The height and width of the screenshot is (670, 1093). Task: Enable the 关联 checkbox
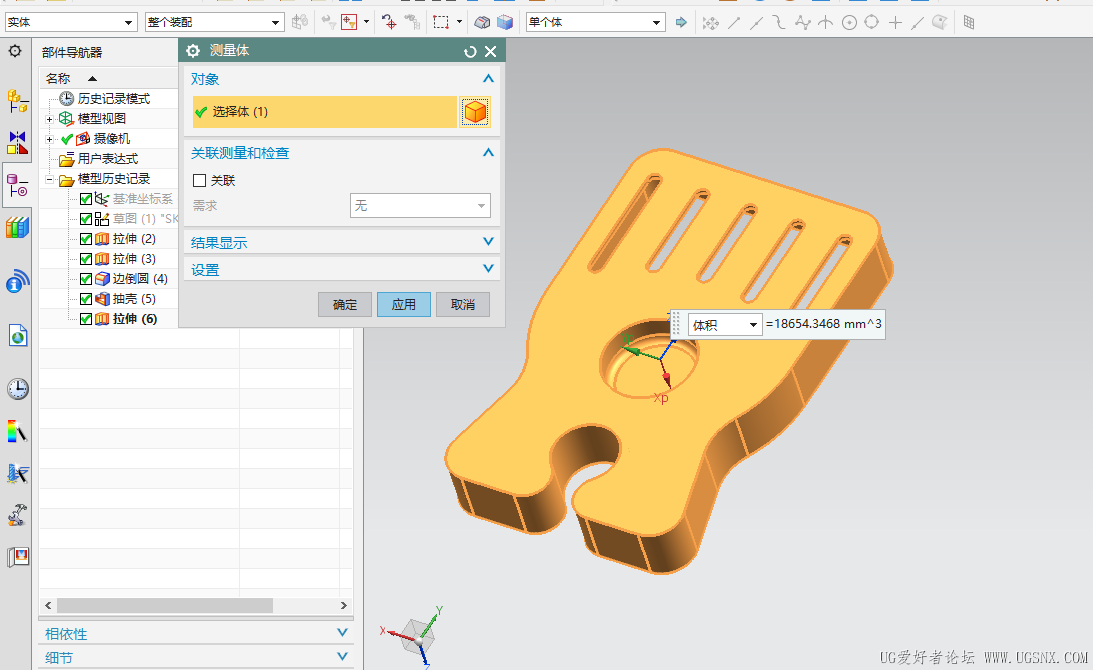click(x=199, y=181)
